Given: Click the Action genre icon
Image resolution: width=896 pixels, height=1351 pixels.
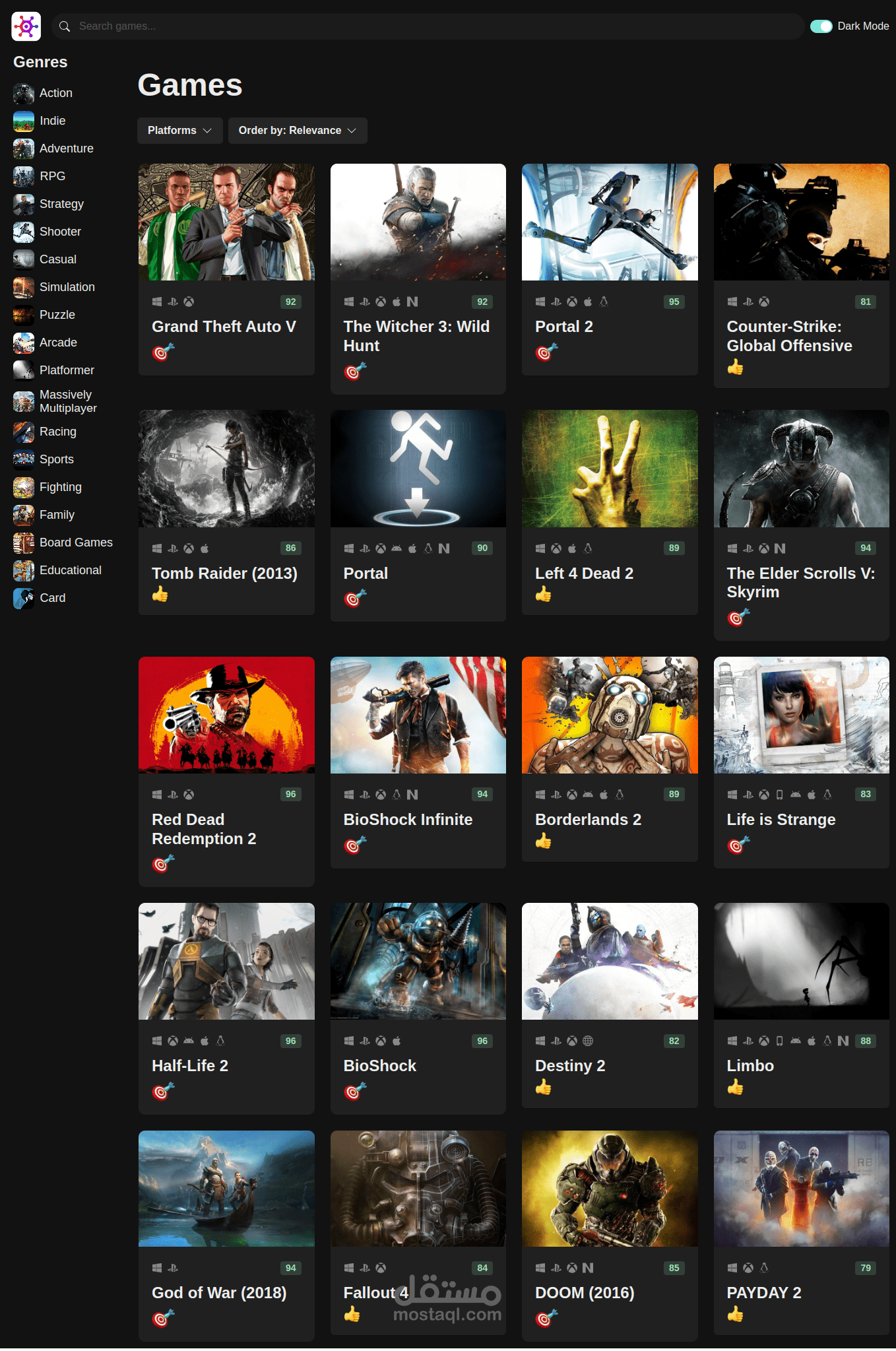Looking at the screenshot, I should click(24, 94).
